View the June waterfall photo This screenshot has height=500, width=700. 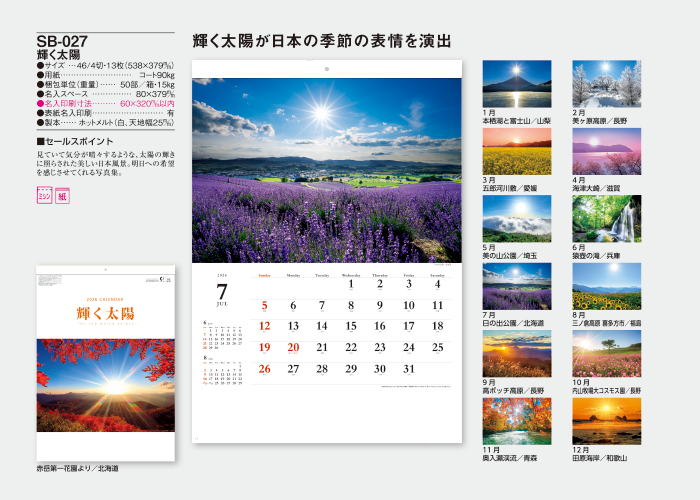[606, 219]
